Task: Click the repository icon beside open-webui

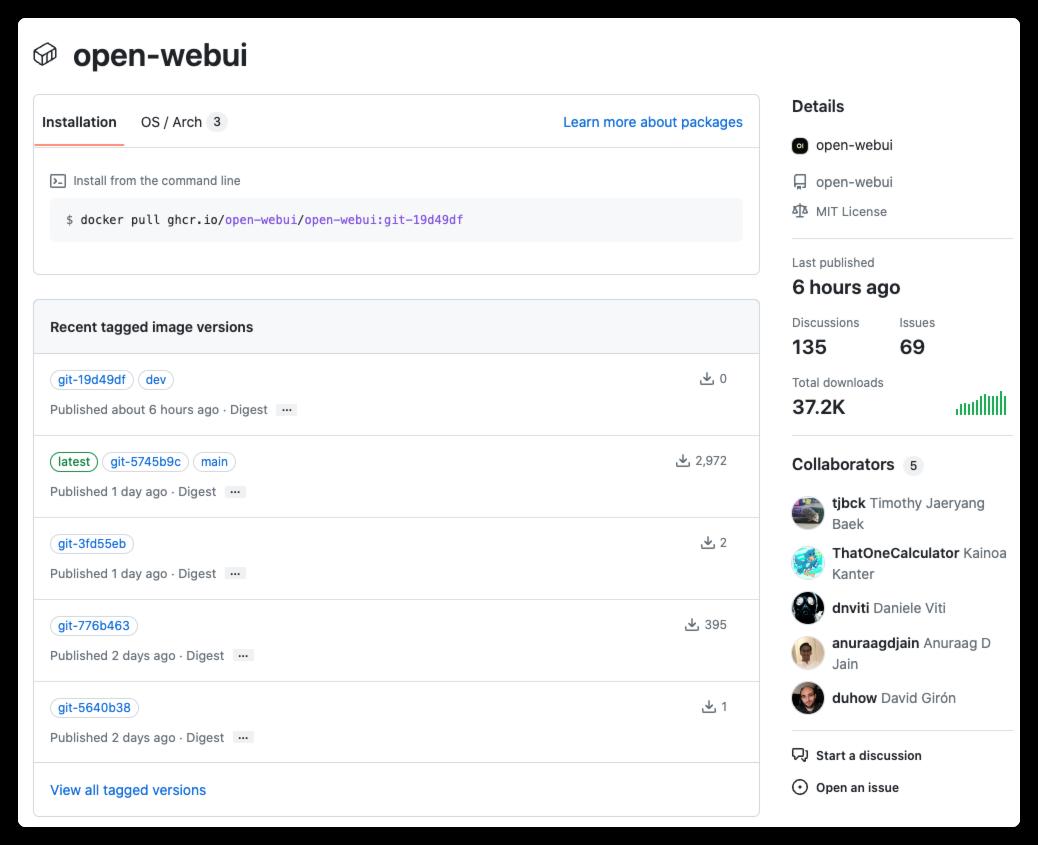Action: point(800,182)
